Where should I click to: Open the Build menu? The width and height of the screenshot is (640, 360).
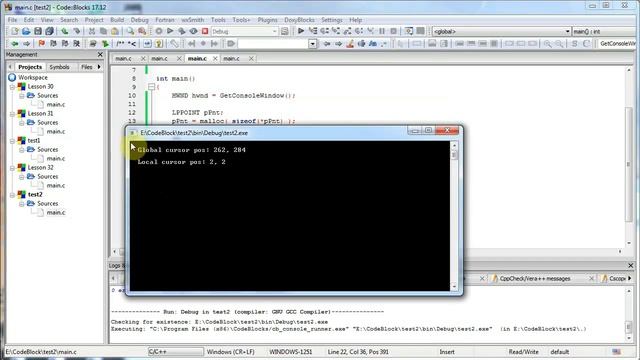117,20
